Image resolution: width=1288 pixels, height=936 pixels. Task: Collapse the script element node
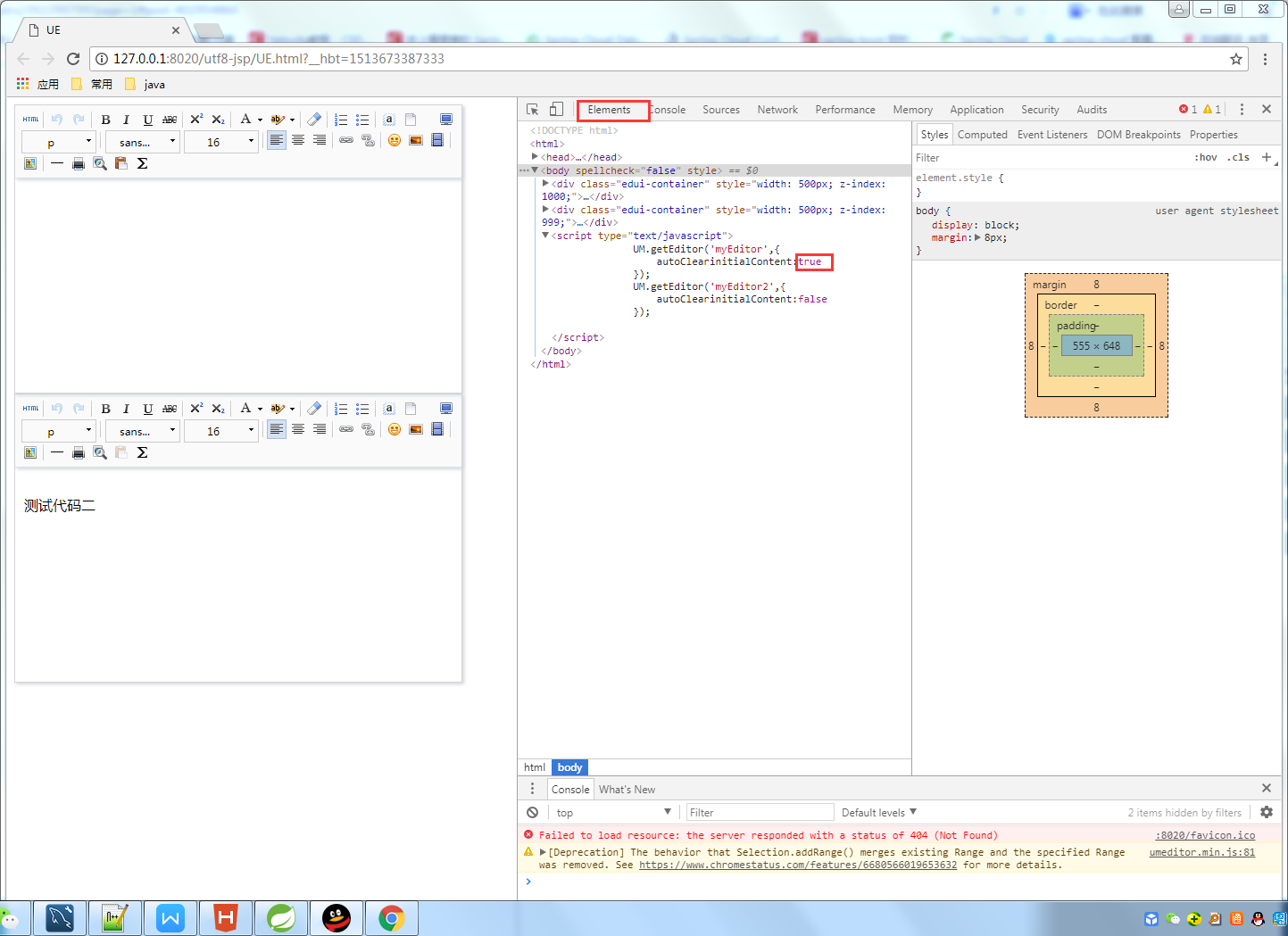(545, 236)
